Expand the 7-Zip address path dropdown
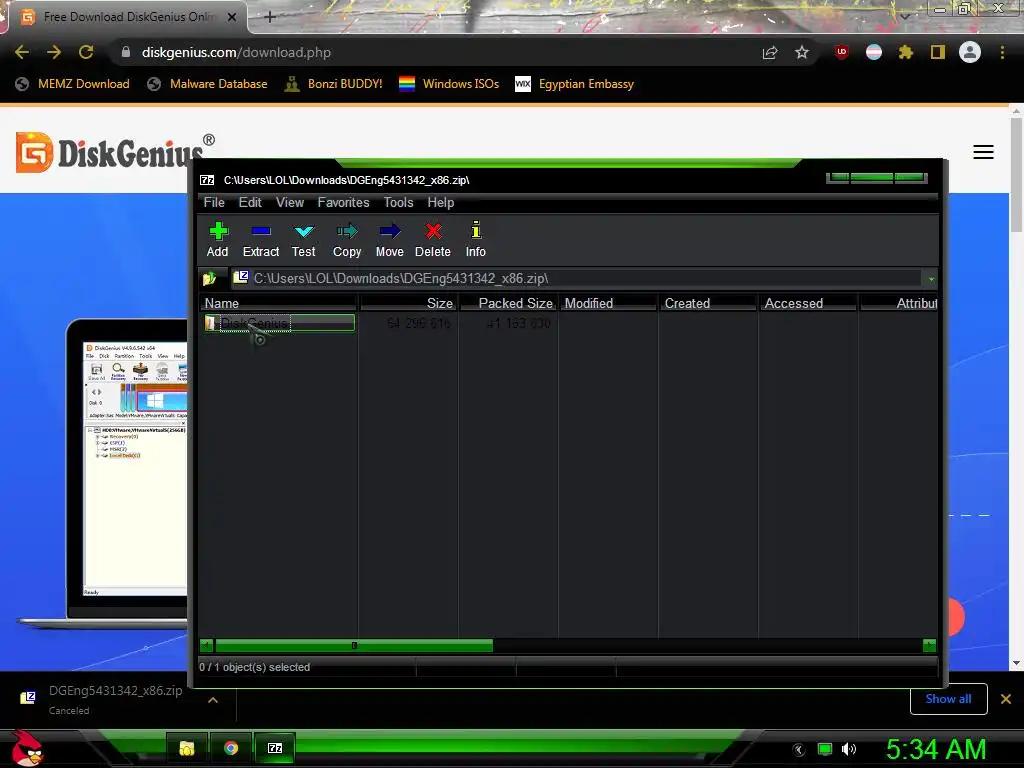Screen dimensions: 1024x768 (x=931, y=279)
